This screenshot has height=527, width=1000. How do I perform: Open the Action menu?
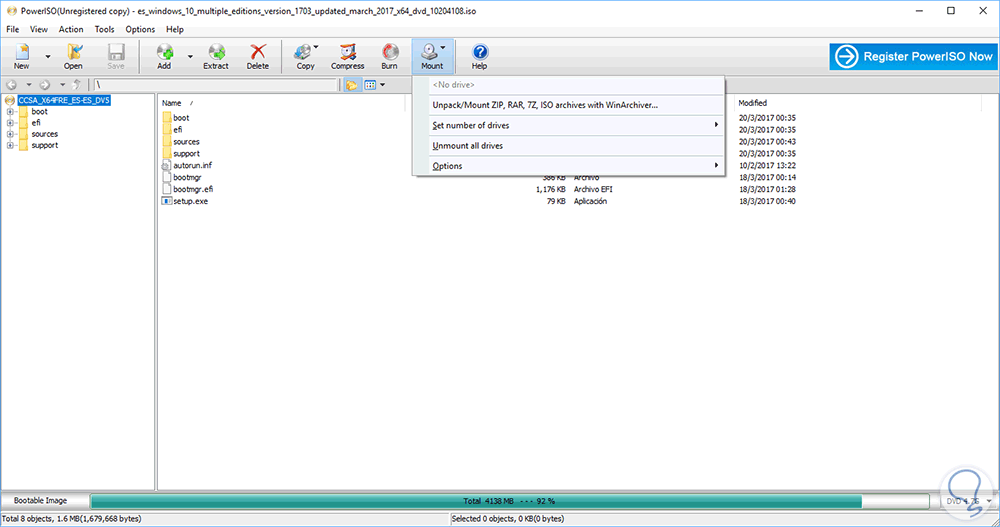click(x=71, y=29)
